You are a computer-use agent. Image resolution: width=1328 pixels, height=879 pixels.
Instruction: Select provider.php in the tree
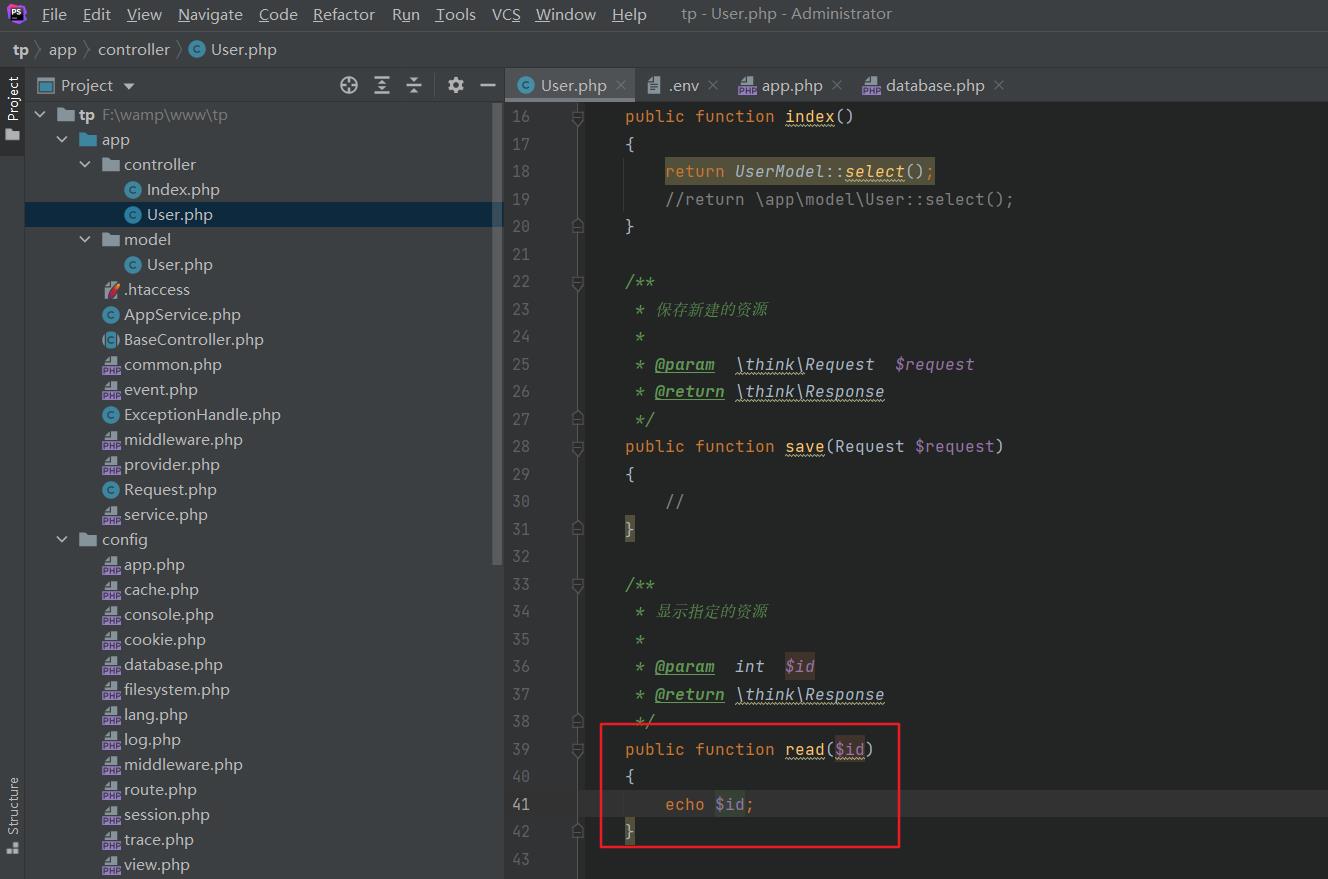[x=161, y=465]
